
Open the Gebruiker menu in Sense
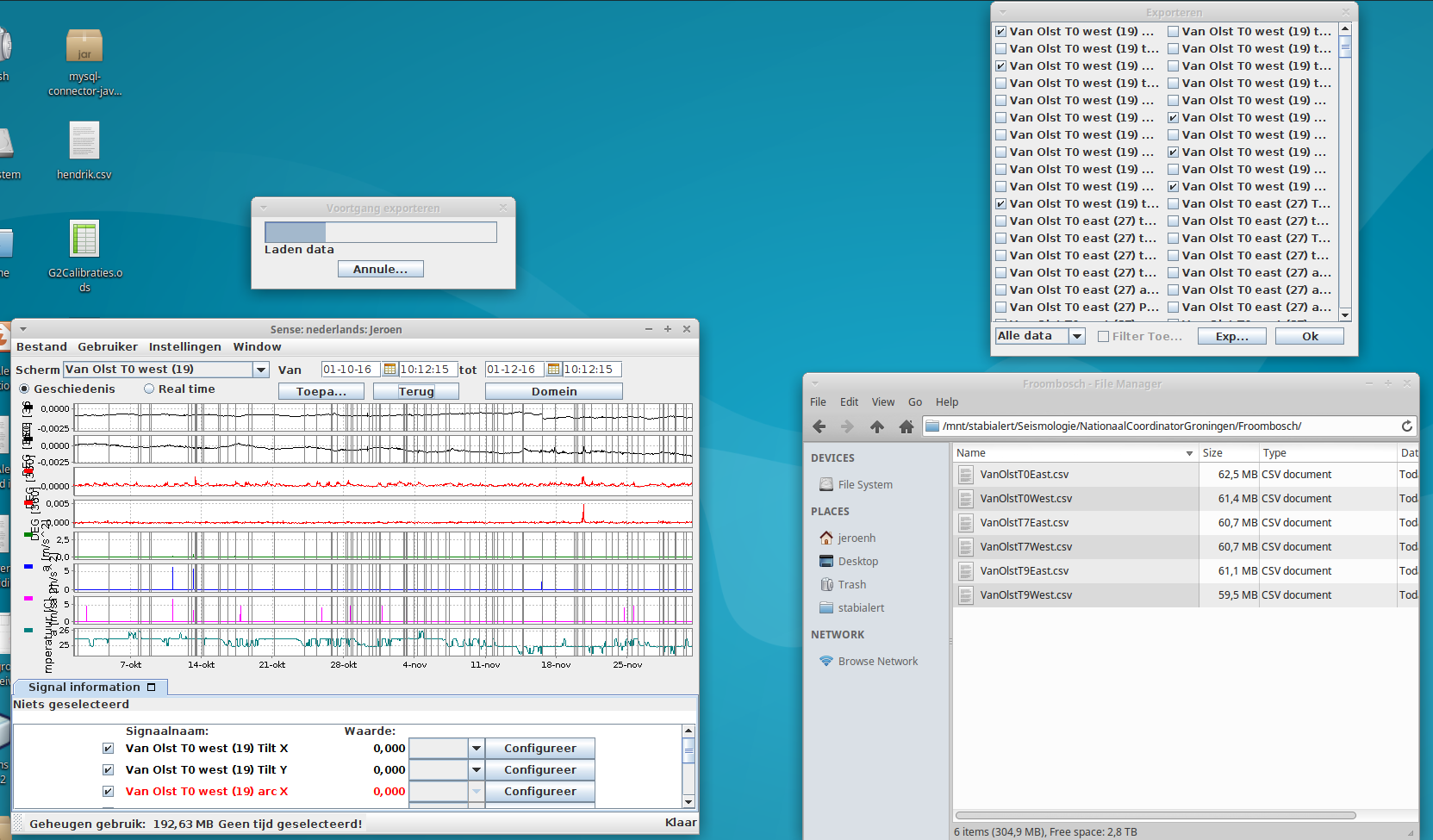point(108,347)
